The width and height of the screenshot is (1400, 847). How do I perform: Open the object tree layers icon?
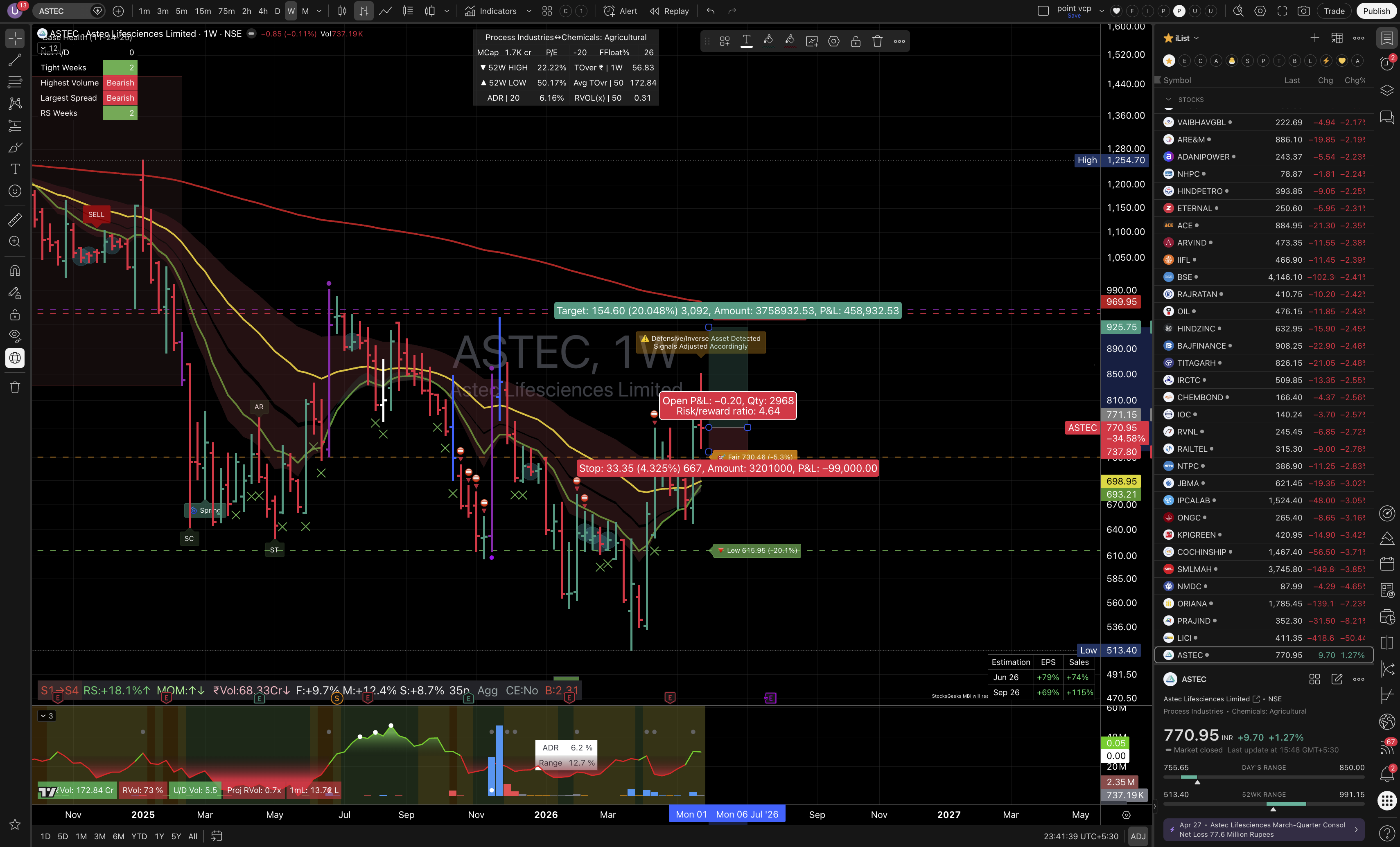click(1387, 90)
